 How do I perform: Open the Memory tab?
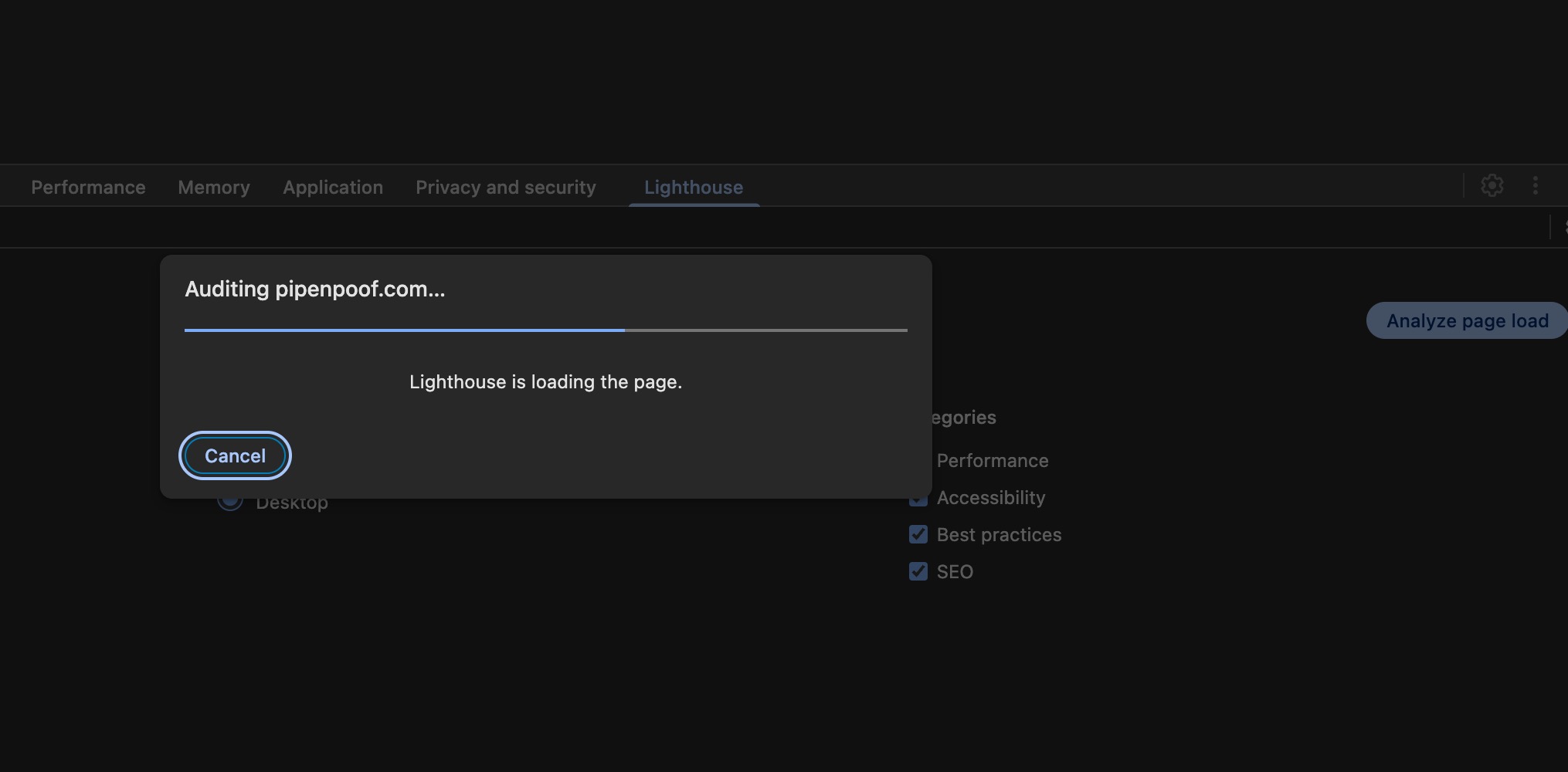pos(214,188)
